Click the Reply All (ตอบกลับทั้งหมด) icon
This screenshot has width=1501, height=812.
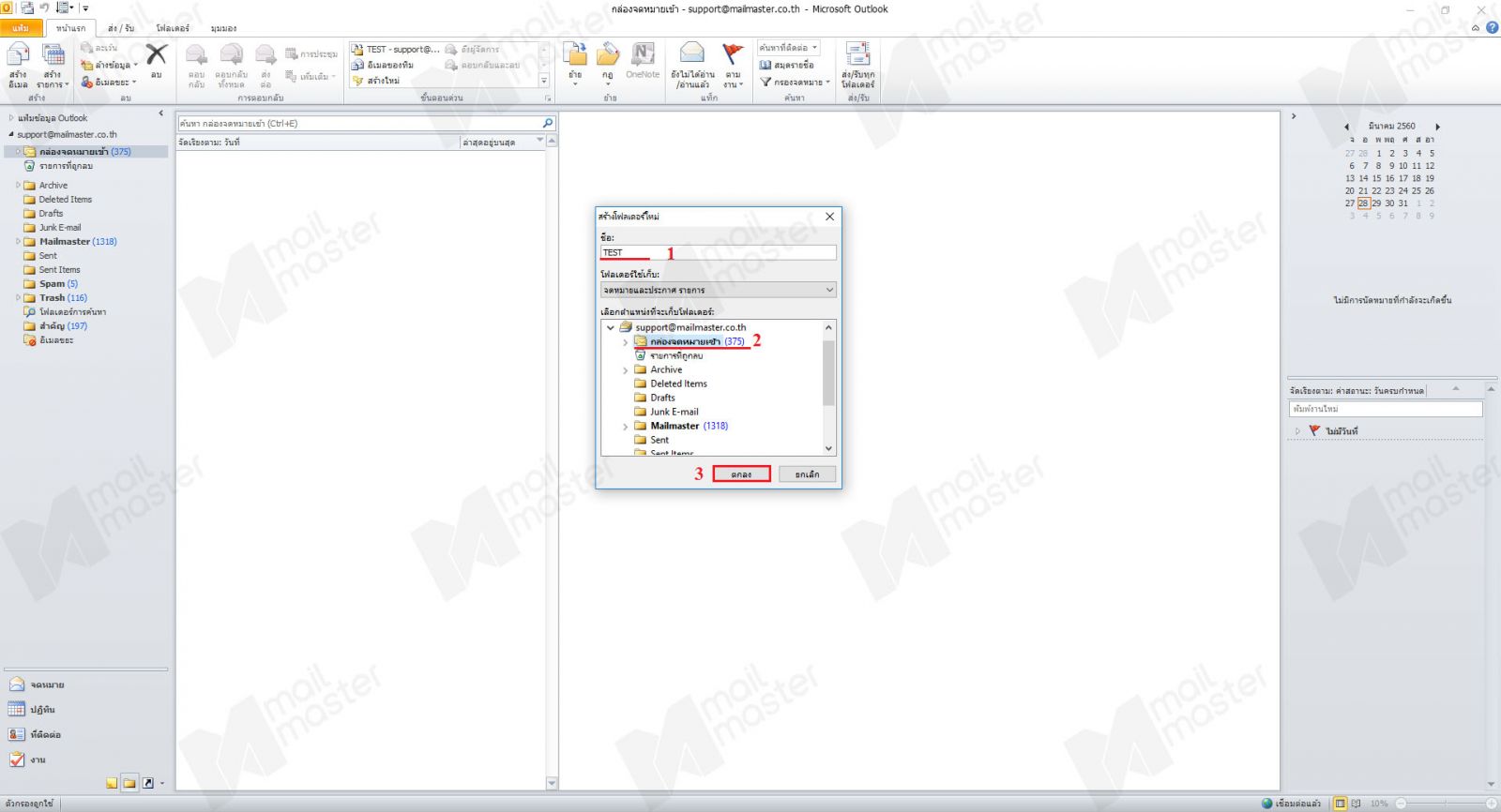[231, 55]
